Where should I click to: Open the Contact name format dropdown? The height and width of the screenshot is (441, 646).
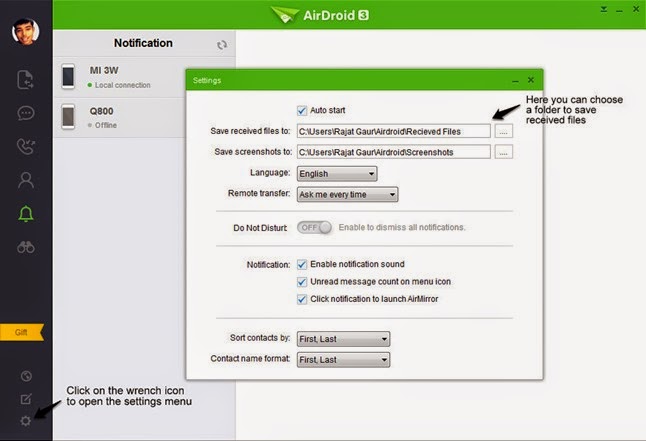343,359
